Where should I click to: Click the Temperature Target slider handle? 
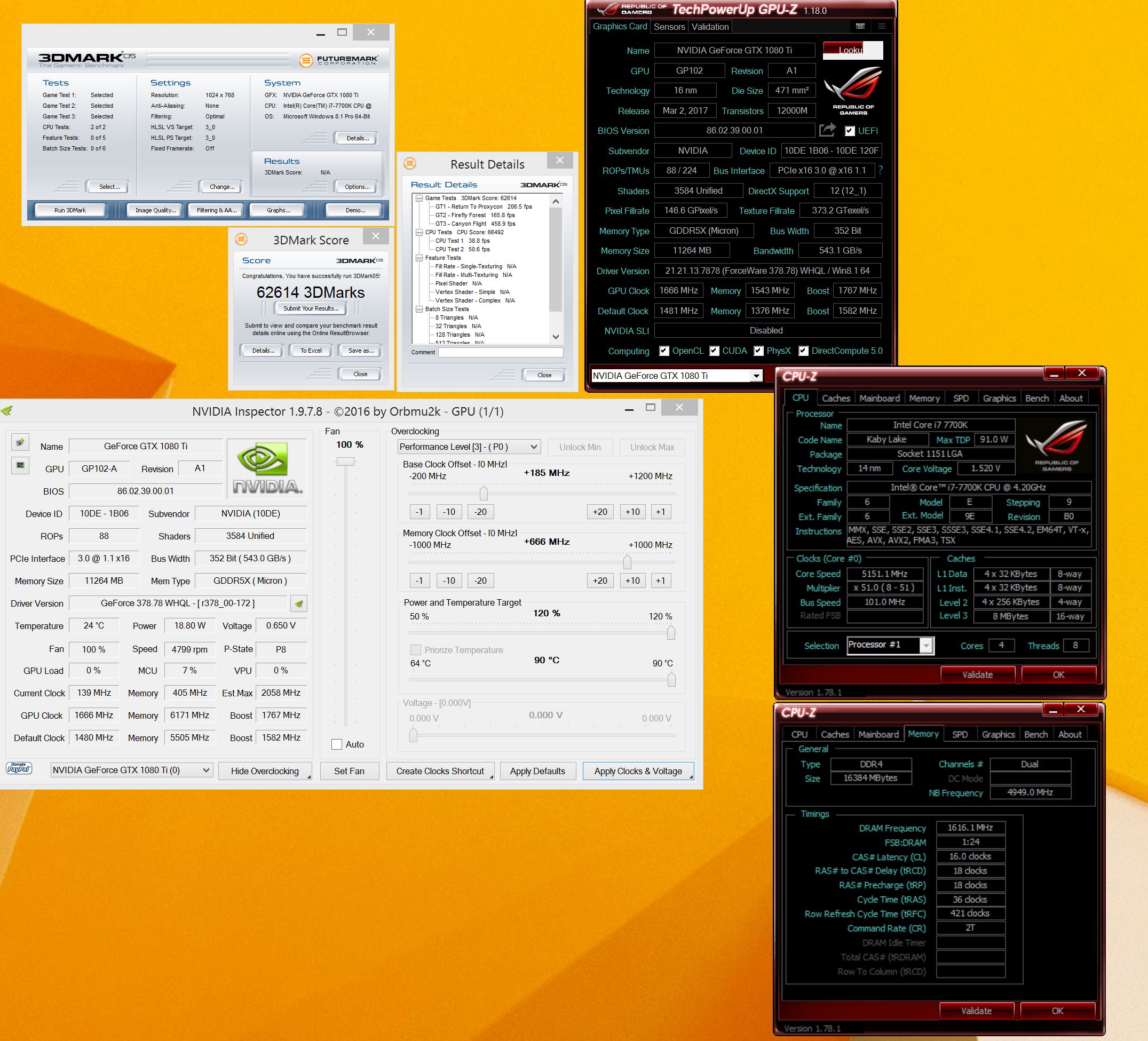(671, 679)
